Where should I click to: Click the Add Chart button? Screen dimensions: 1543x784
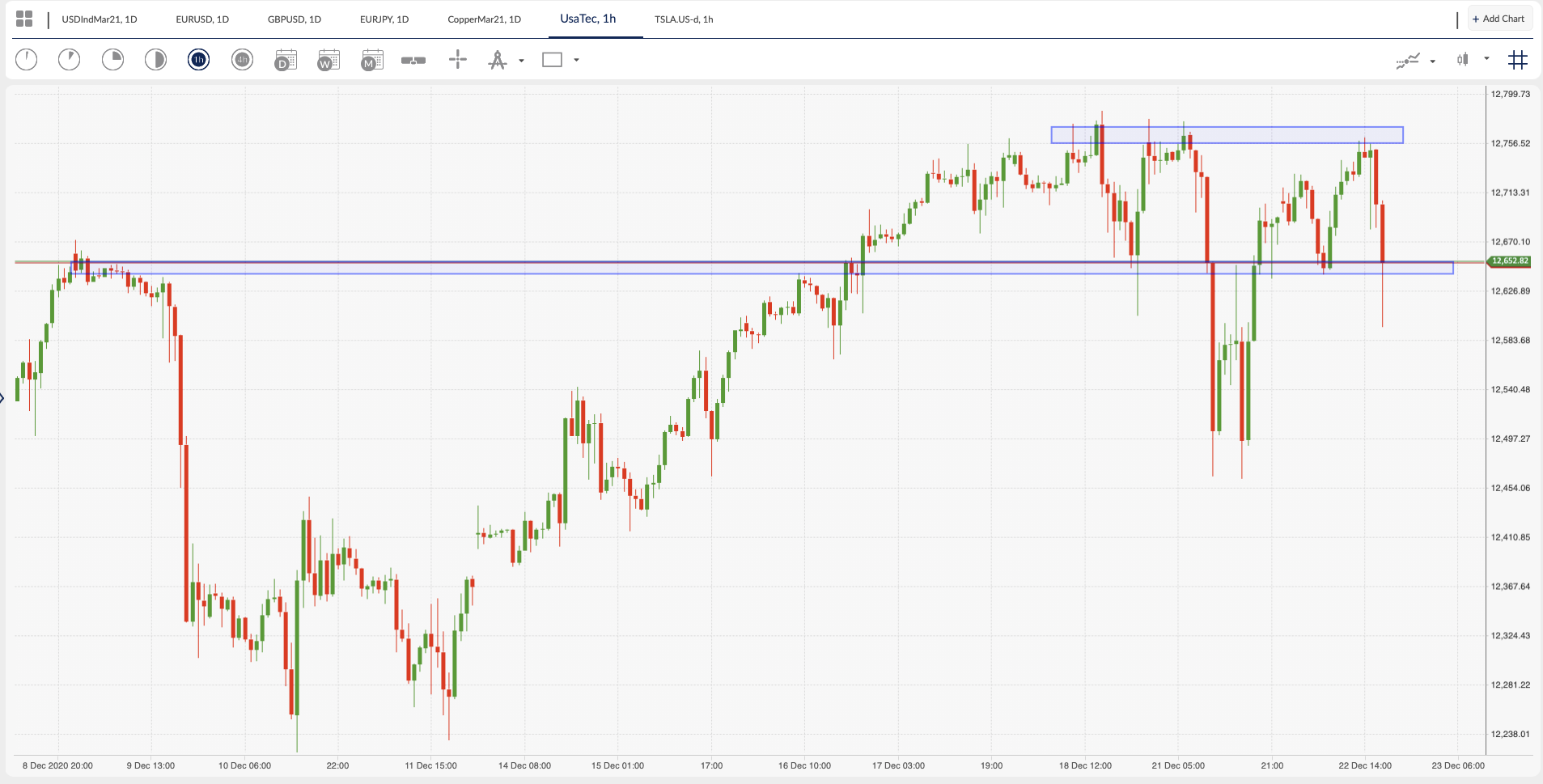point(1499,19)
